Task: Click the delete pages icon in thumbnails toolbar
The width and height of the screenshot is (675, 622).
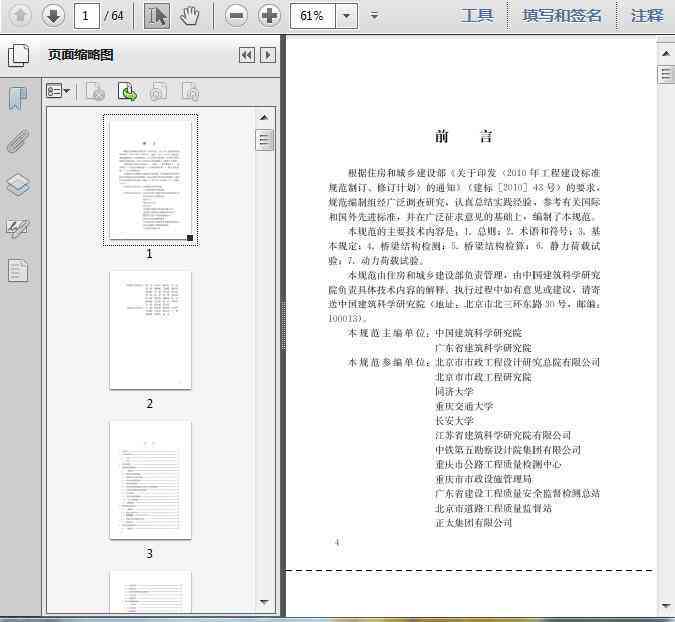Action: (x=95, y=91)
